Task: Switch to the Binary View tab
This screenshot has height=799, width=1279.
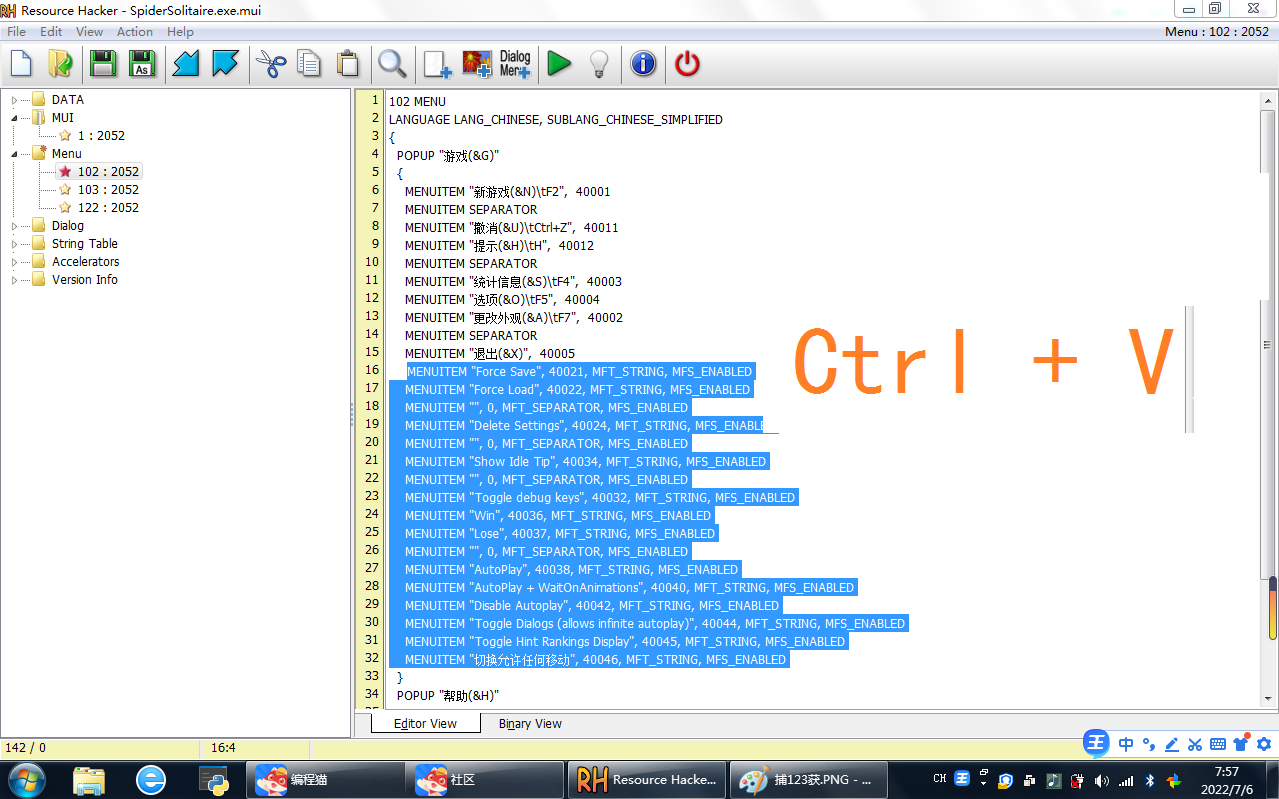Action: [x=530, y=724]
